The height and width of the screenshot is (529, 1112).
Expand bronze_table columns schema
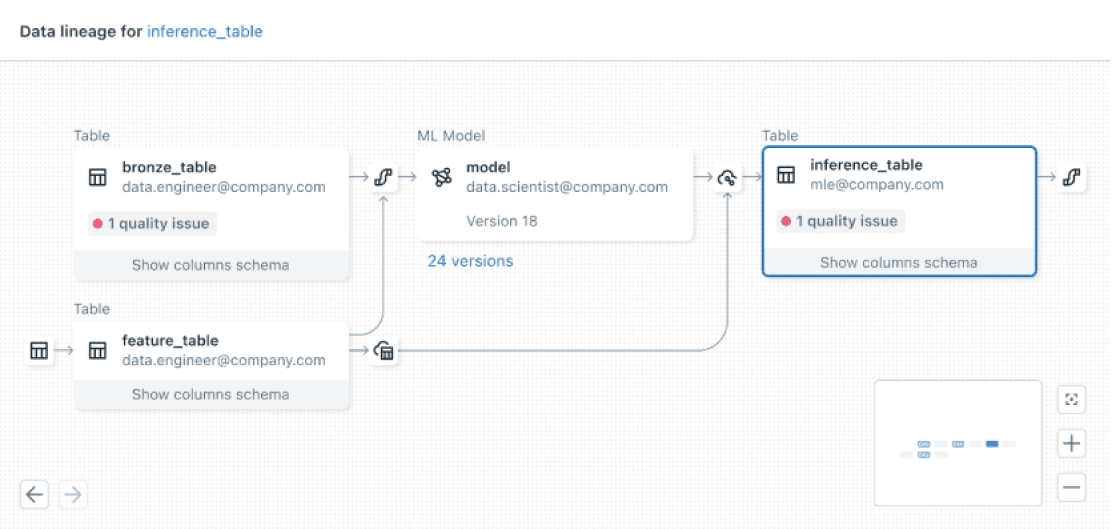coord(210,265)
